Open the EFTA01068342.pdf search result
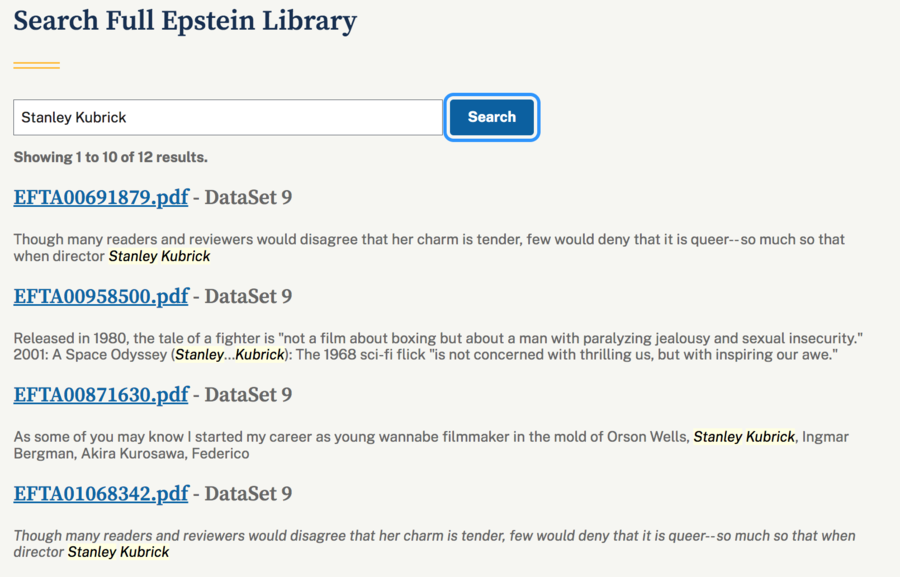900x577 pixels. pyautogui.click(x=101, y=493)
